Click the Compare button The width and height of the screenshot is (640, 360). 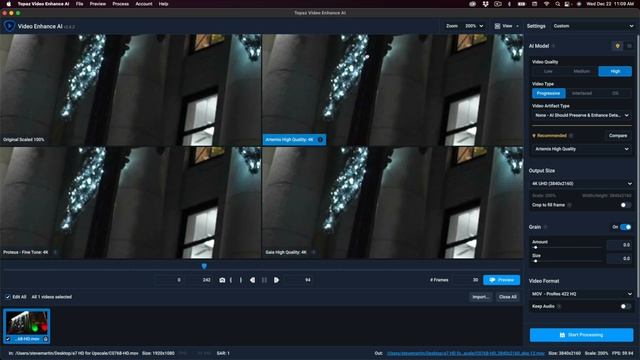point(618,136)
